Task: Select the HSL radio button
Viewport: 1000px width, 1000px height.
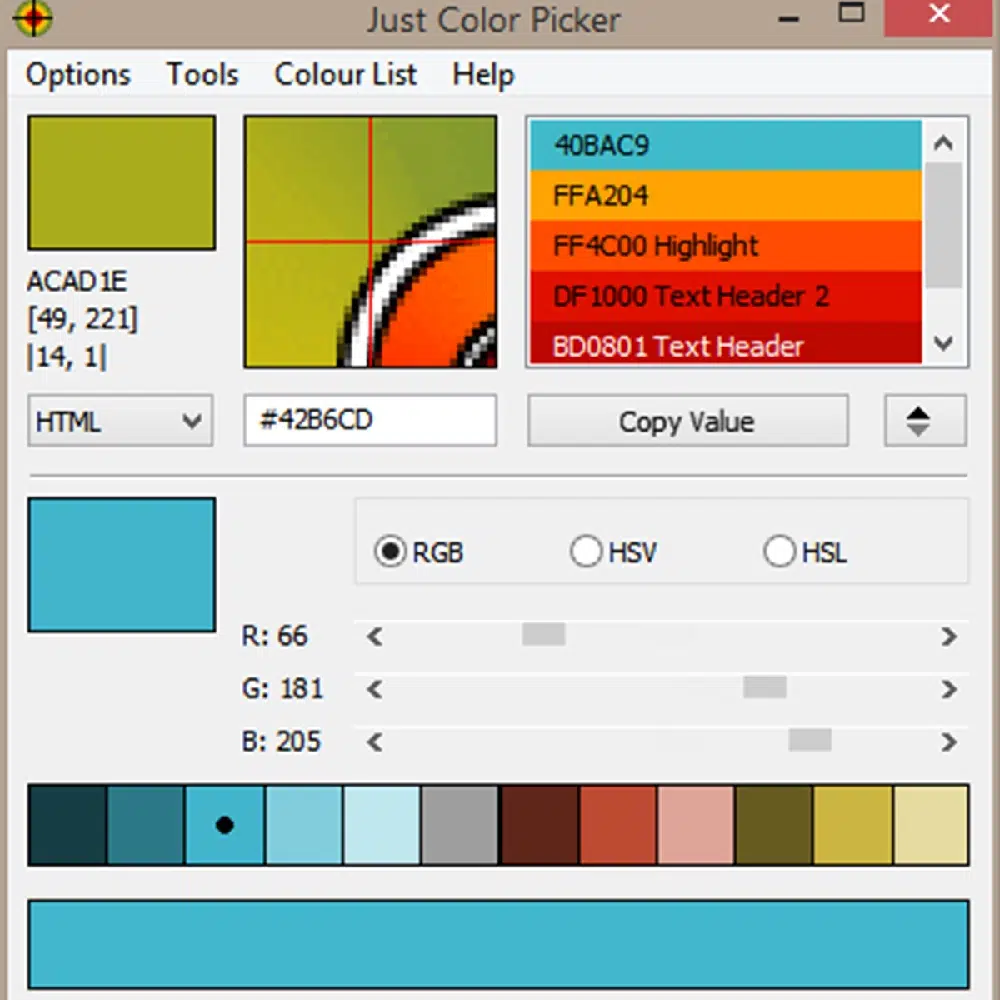Action: click(779, 552)
